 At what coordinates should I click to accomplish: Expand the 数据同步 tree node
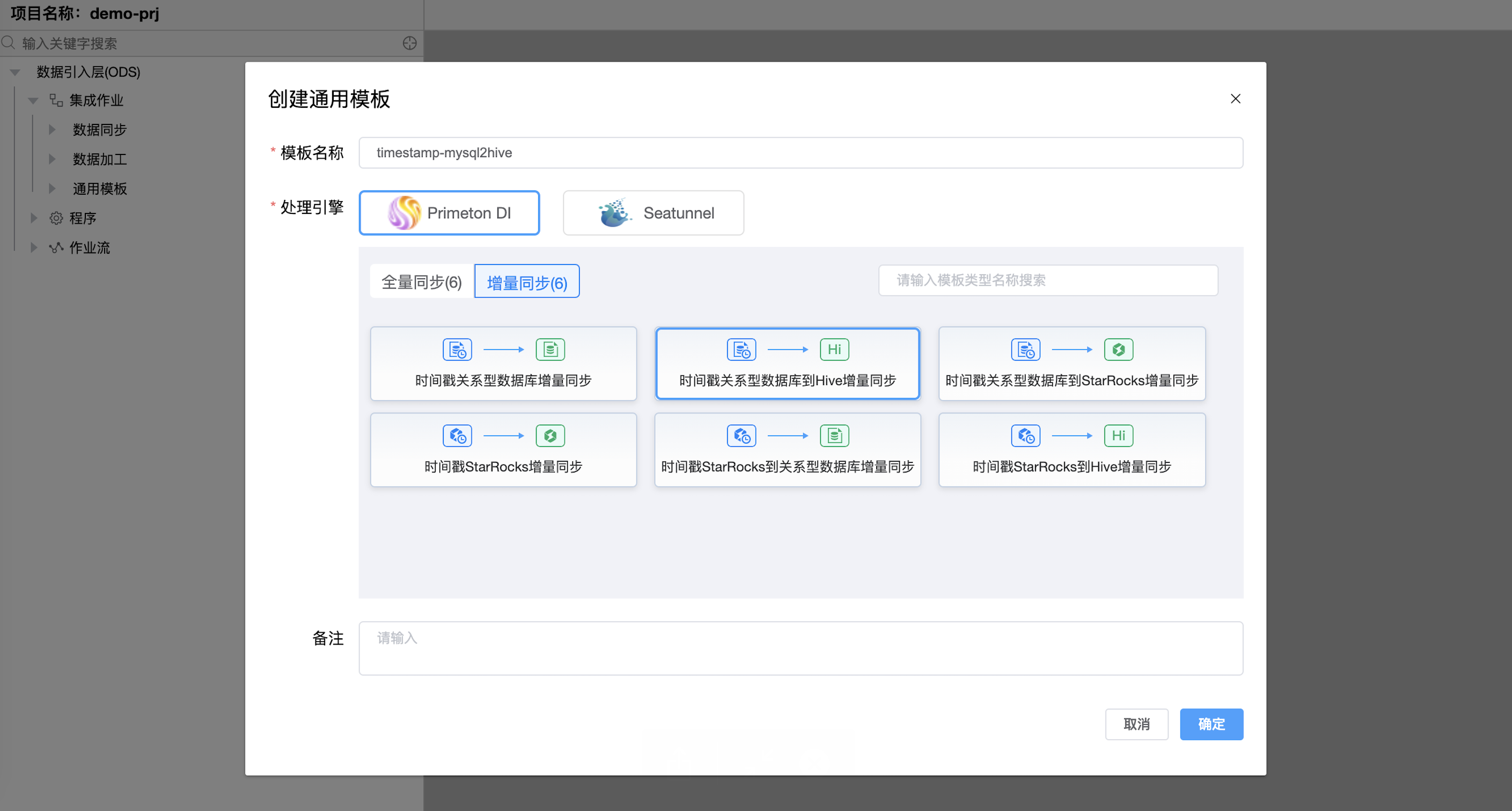[x=52, y=129]
